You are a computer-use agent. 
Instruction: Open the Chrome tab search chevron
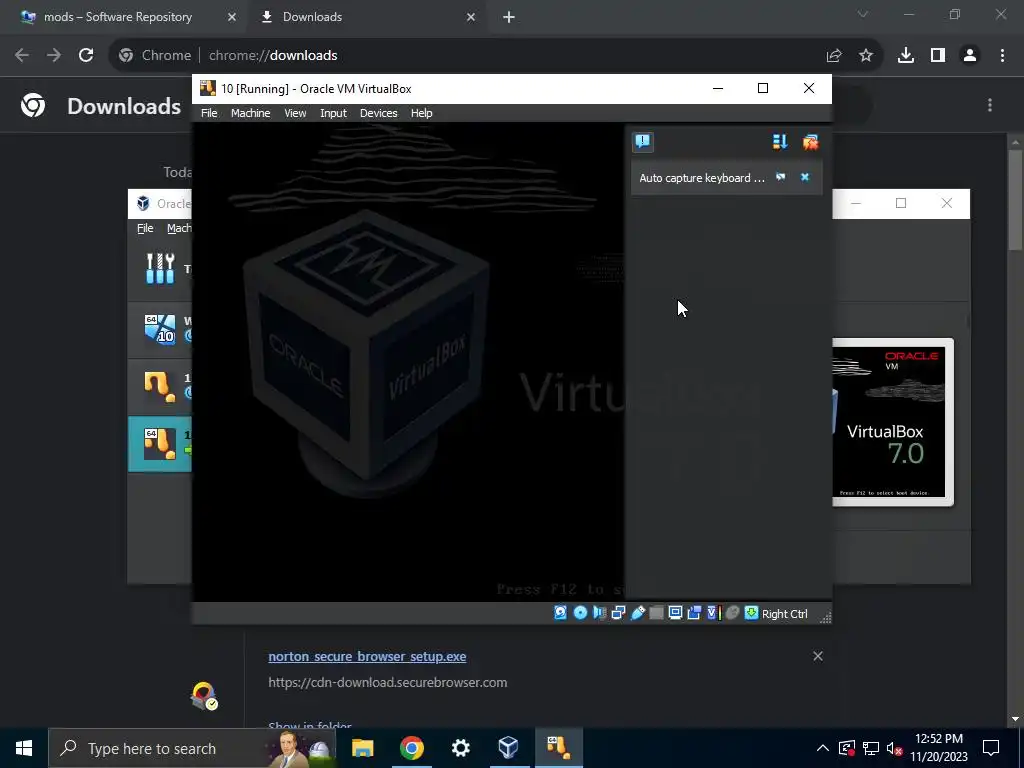click(x=863, y=14)
